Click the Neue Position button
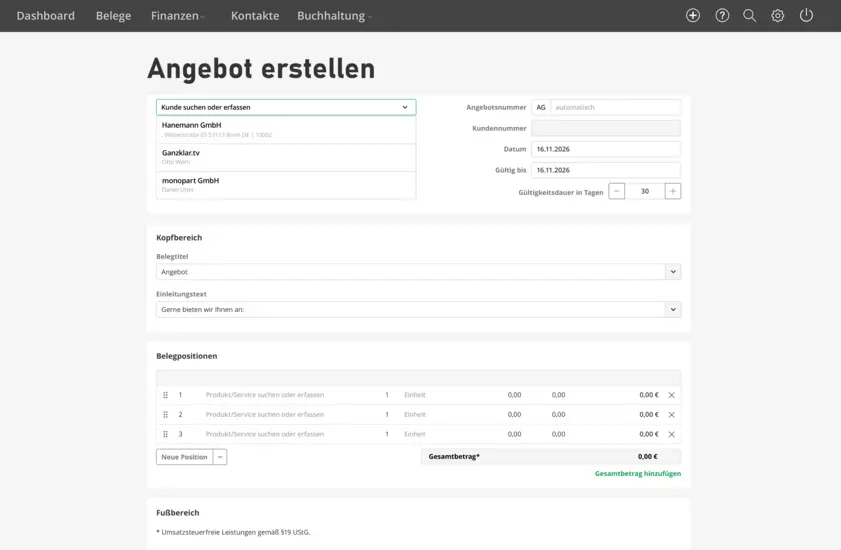The image size is (841, 550). coord(184,457)
